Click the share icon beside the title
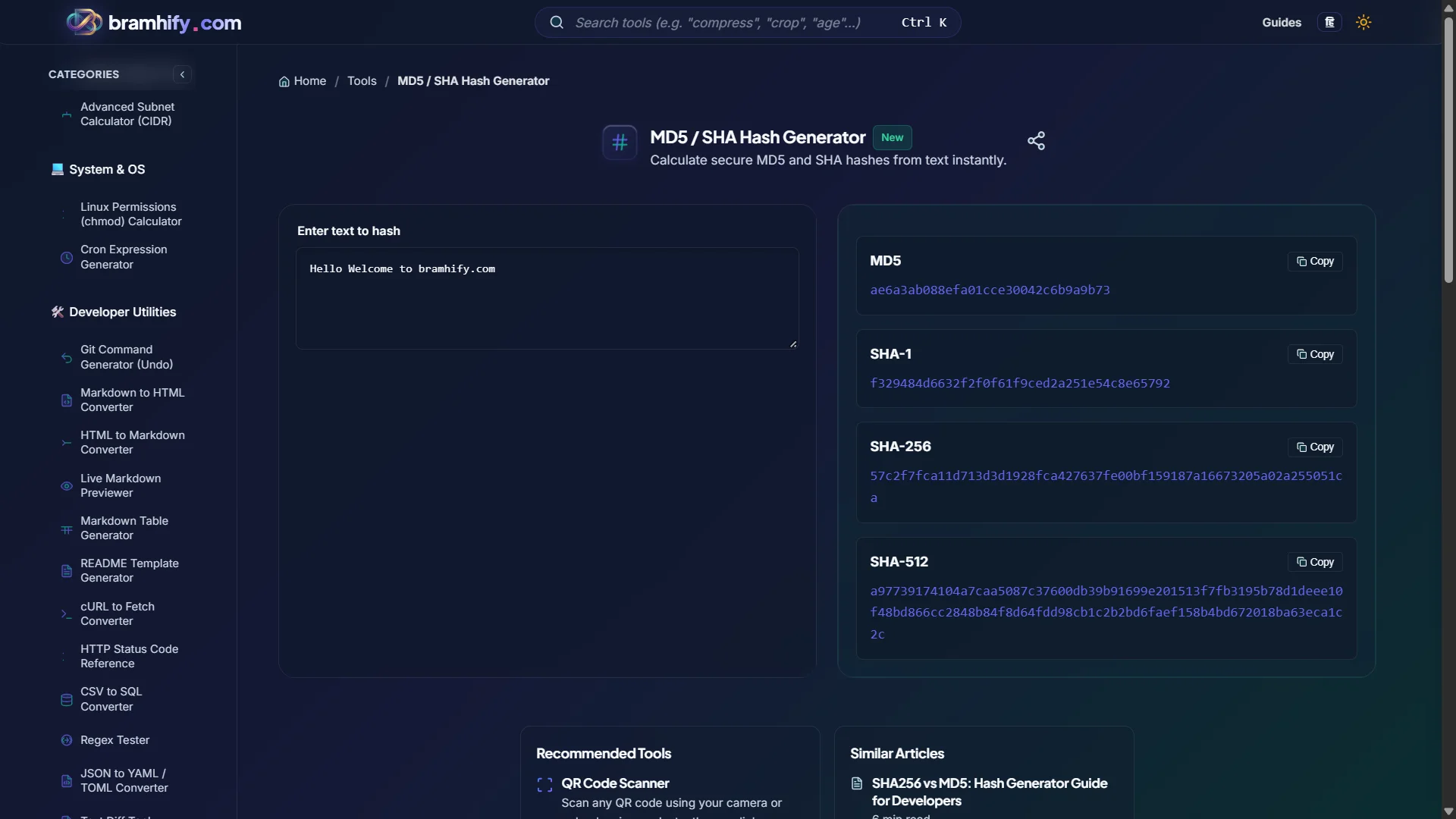 [x=1036, y=140]
